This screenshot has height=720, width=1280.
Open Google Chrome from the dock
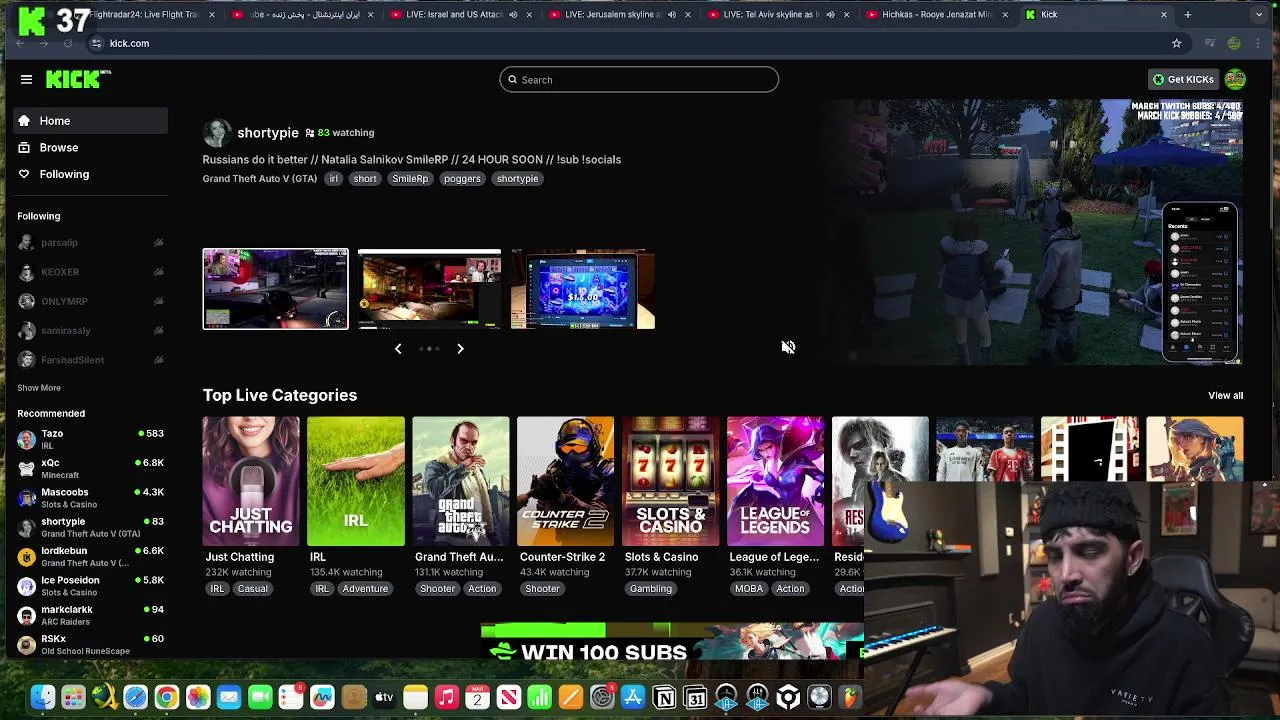point(167,698)
